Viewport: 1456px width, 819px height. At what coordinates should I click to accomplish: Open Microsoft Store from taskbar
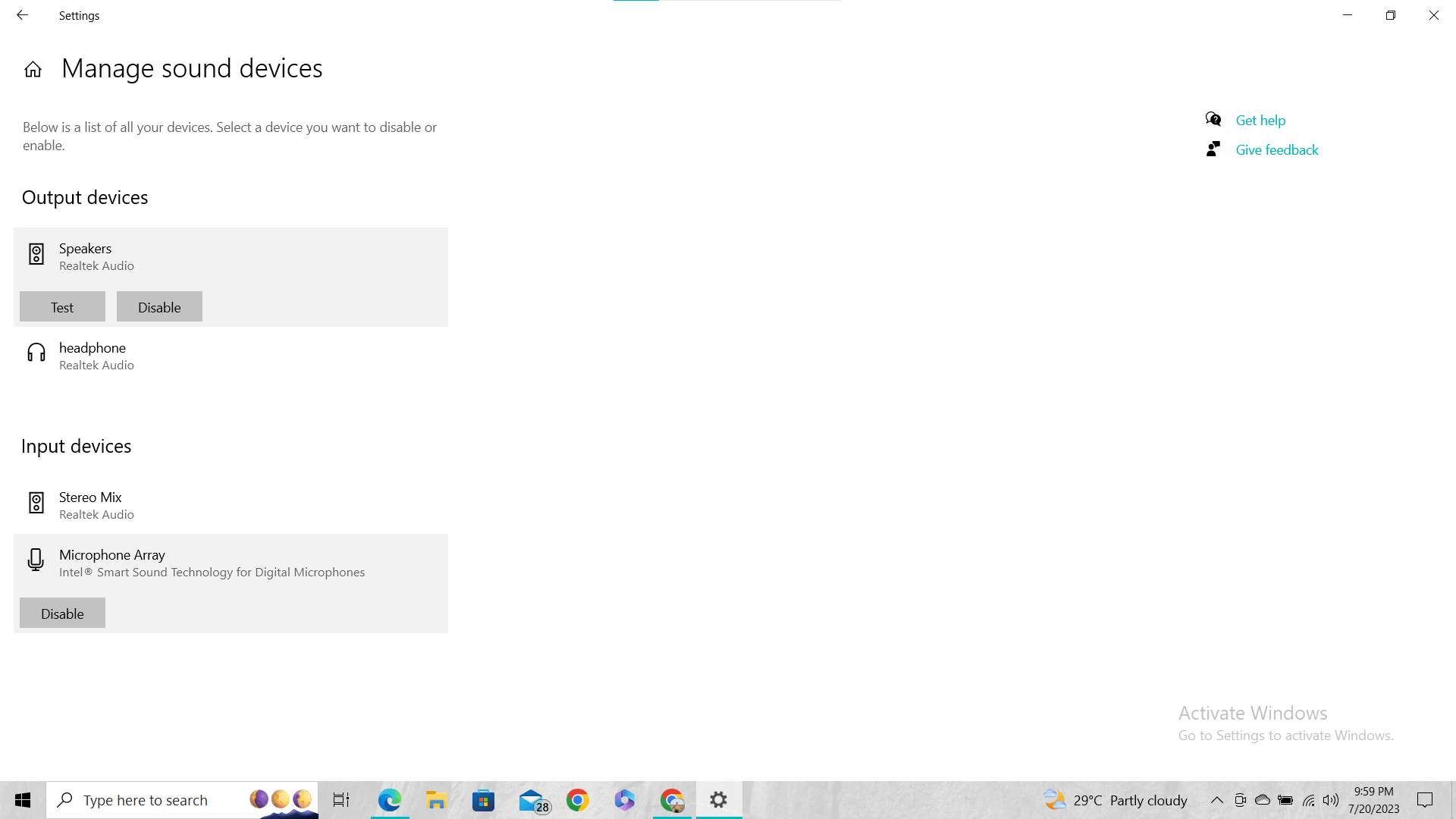(483, 800)
